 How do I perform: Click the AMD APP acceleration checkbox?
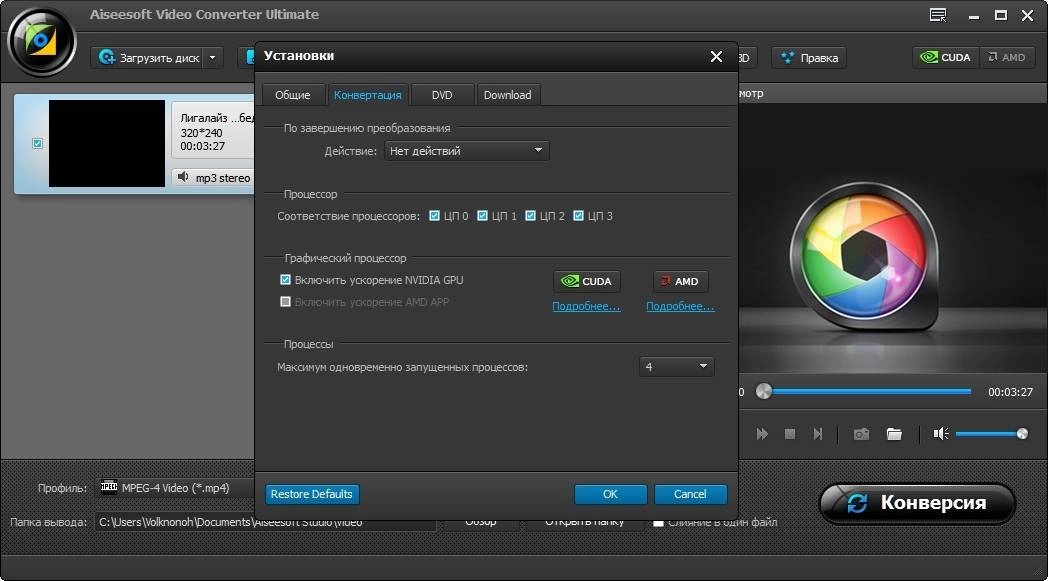(x=285, y=302)
